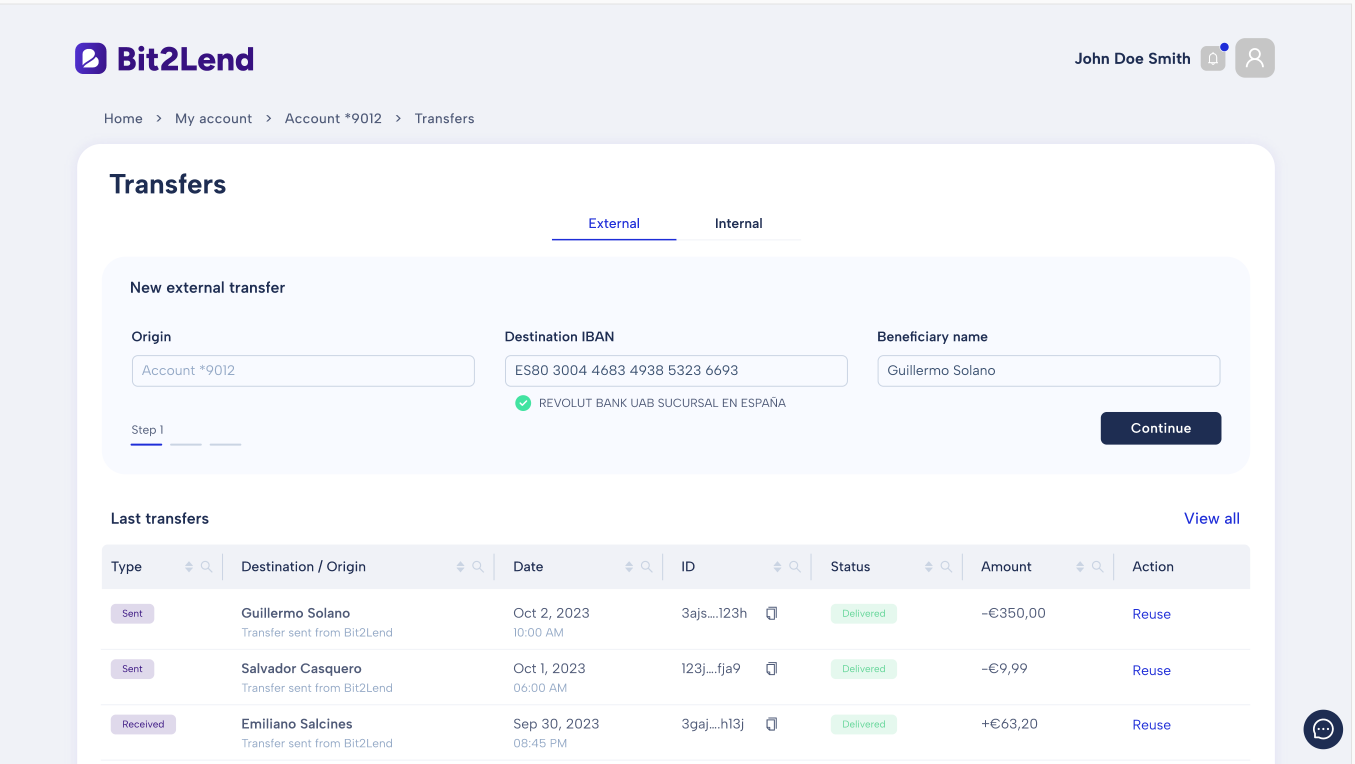This screenshot has height=764, width=1355.
Task: Search within the Type column
Action: (x=206, y=567)
